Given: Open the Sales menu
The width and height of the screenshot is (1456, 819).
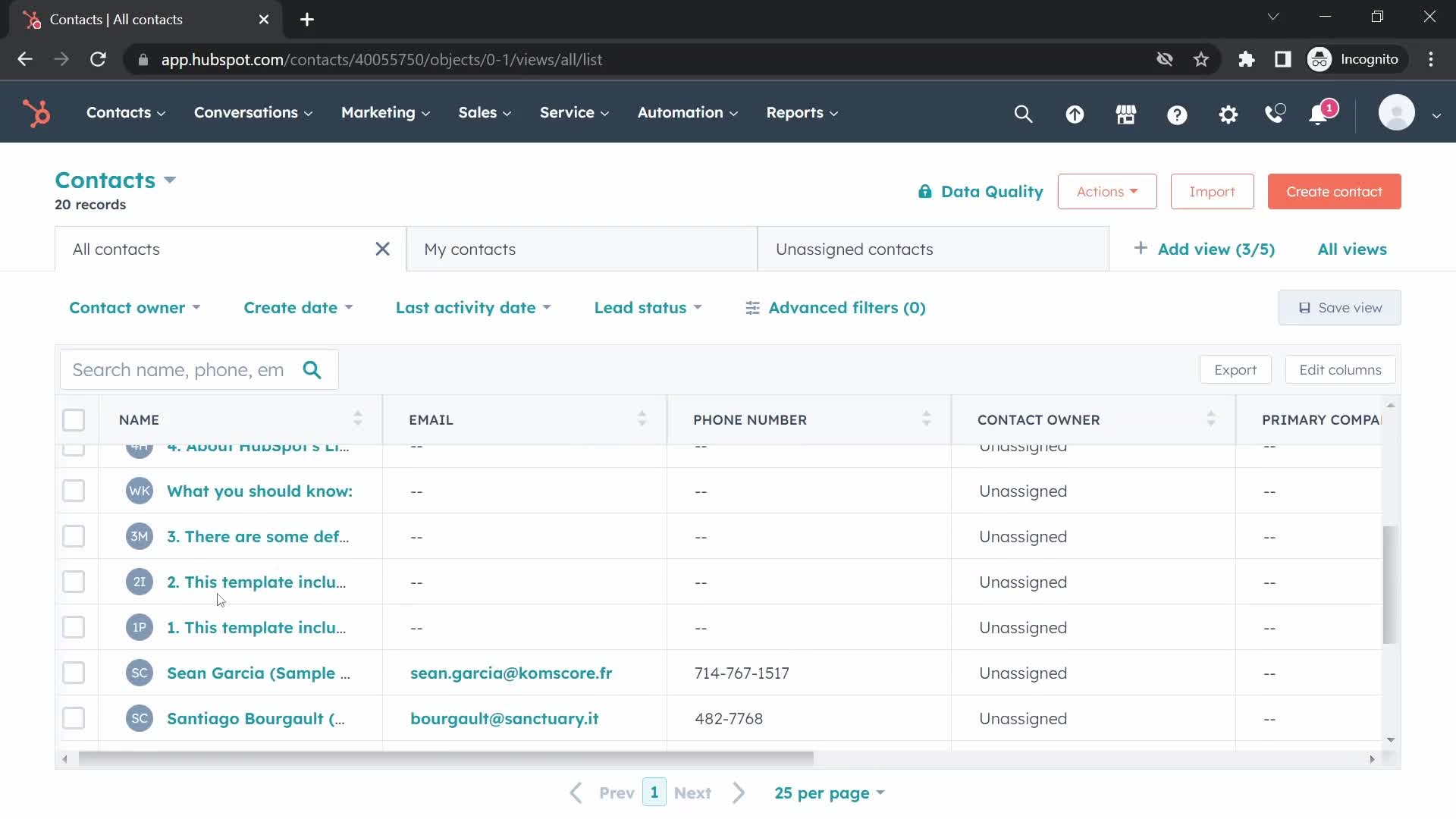Looking at the screenshot, I should [x=485, y=113].
